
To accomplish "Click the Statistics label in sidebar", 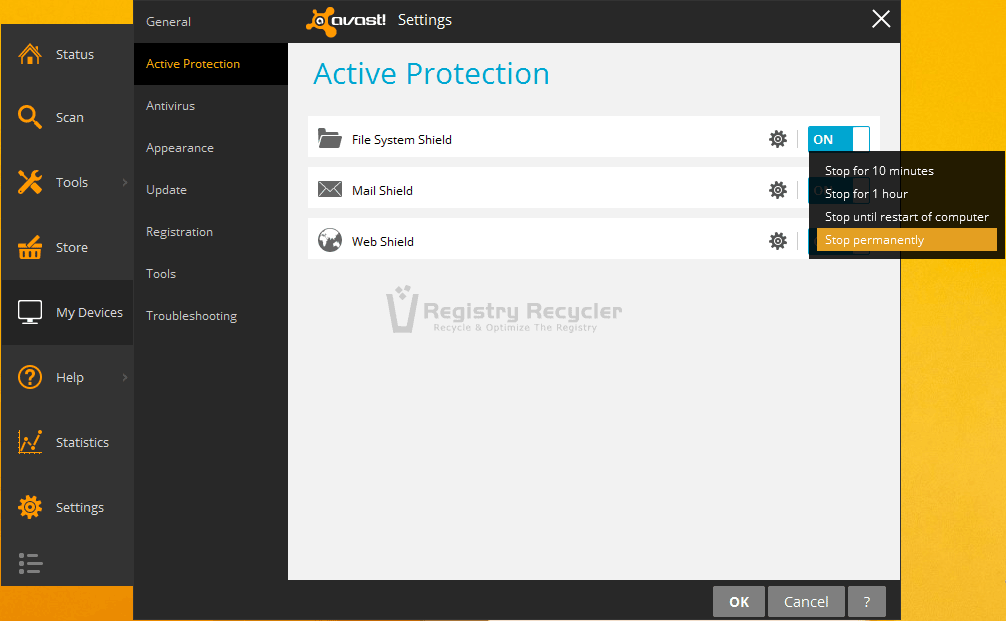I will pos(82,442).
